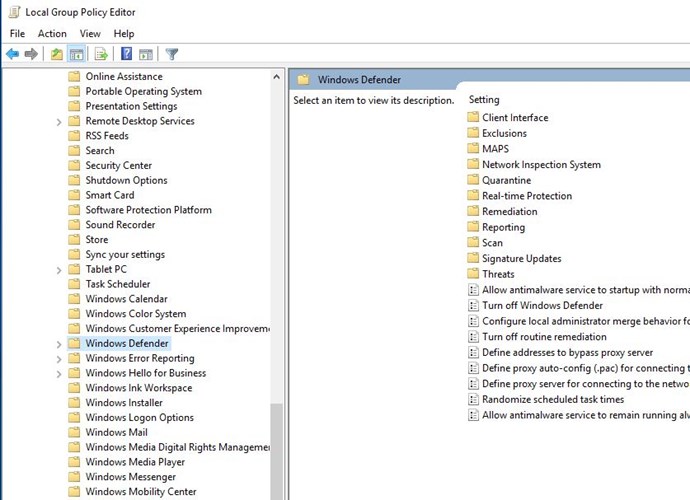690x500 pixels.
Task: Select Windows Messenger tree item
Action: point(130,477)
